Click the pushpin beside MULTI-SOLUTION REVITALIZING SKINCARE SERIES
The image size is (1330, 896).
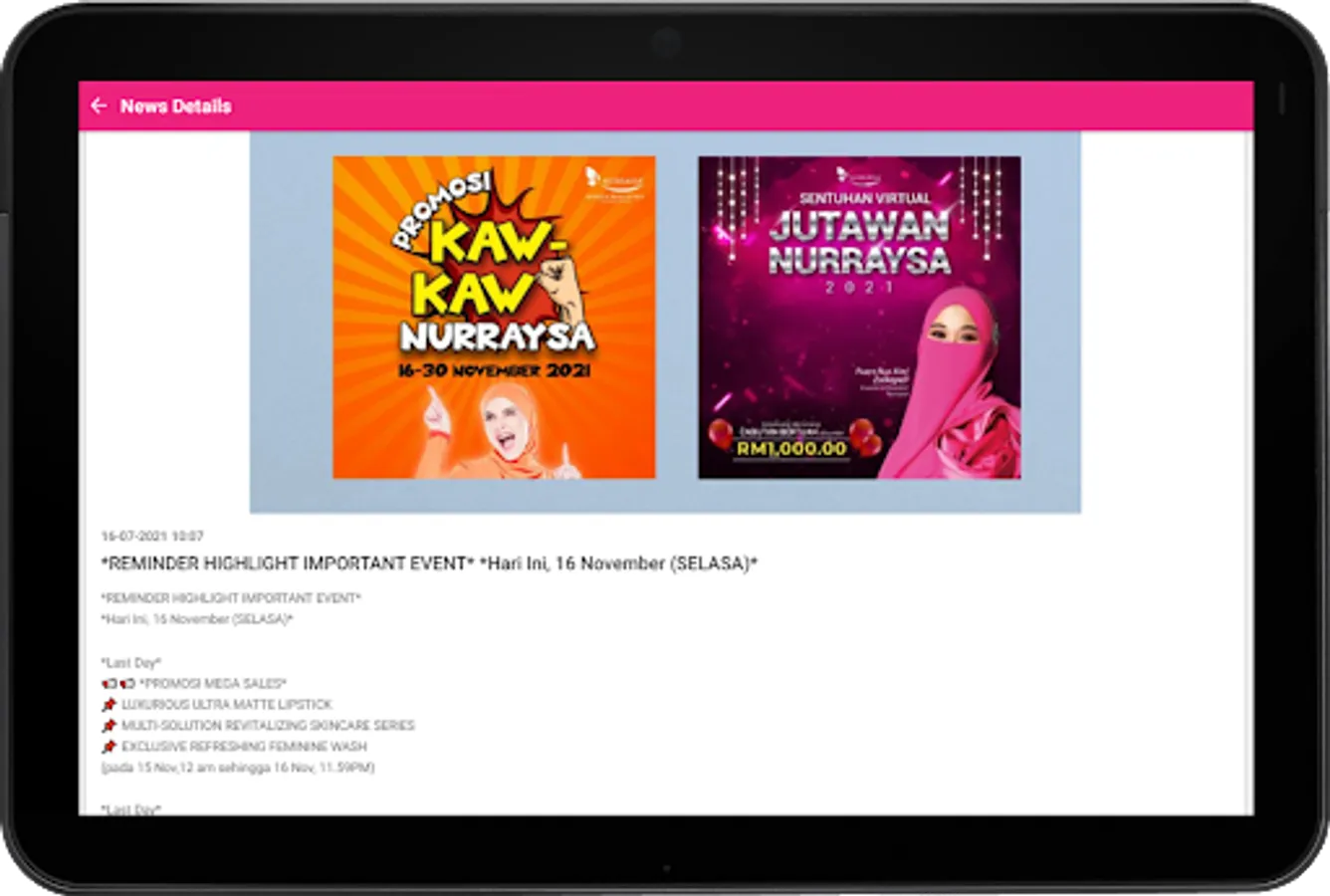pyautogui.click(x=110, y=726)
